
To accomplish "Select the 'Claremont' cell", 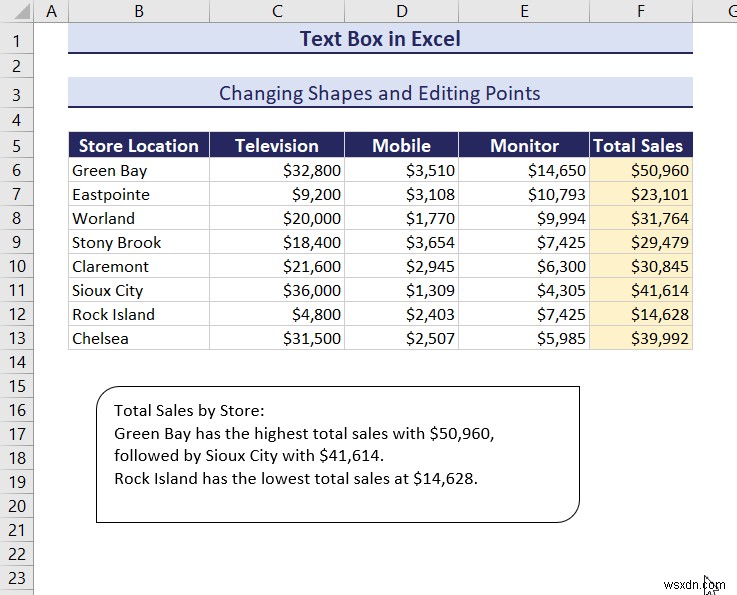I will click(139, 266).
